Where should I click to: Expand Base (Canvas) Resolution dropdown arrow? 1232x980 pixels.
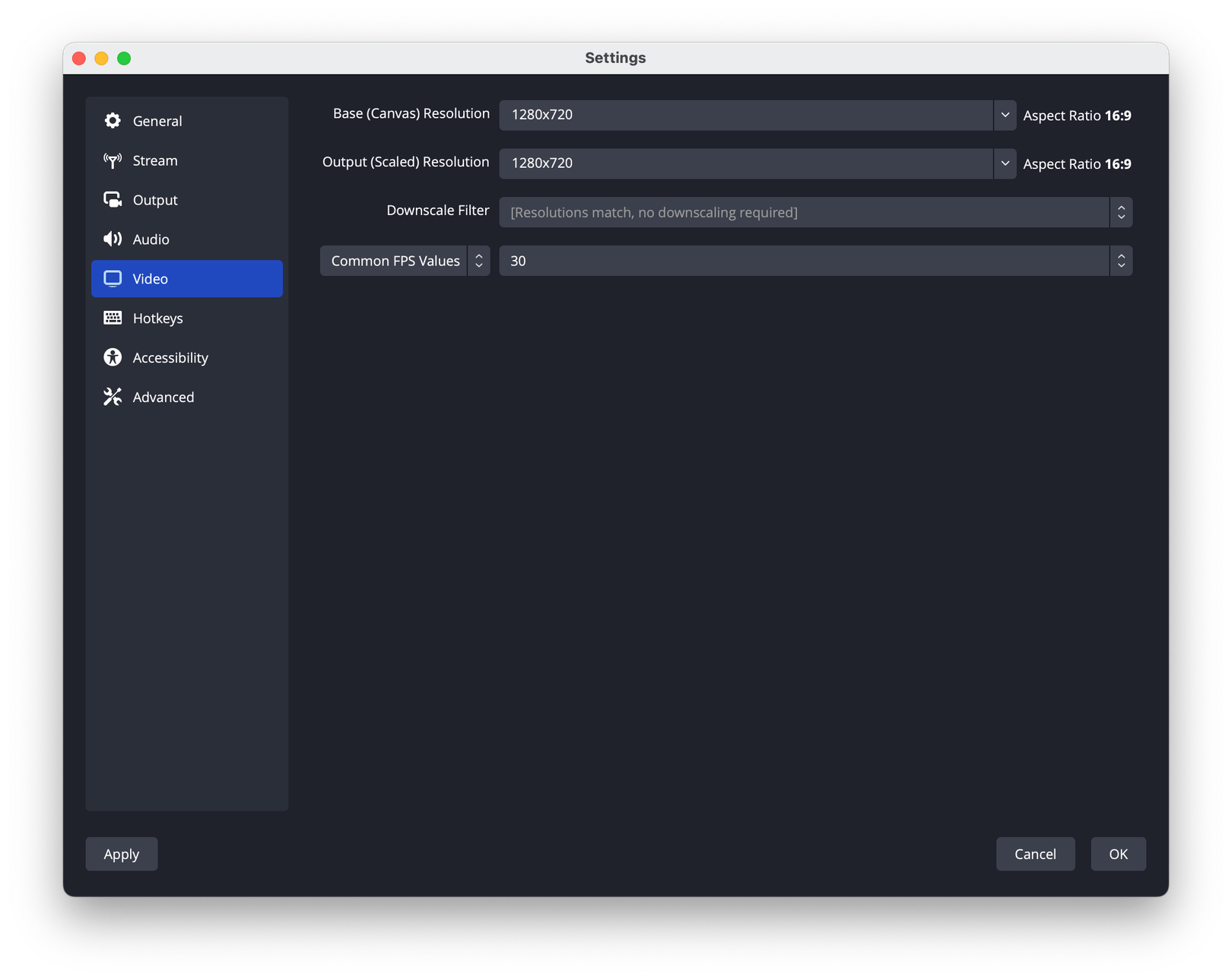pyautogui.click(x=1005, y=115)
